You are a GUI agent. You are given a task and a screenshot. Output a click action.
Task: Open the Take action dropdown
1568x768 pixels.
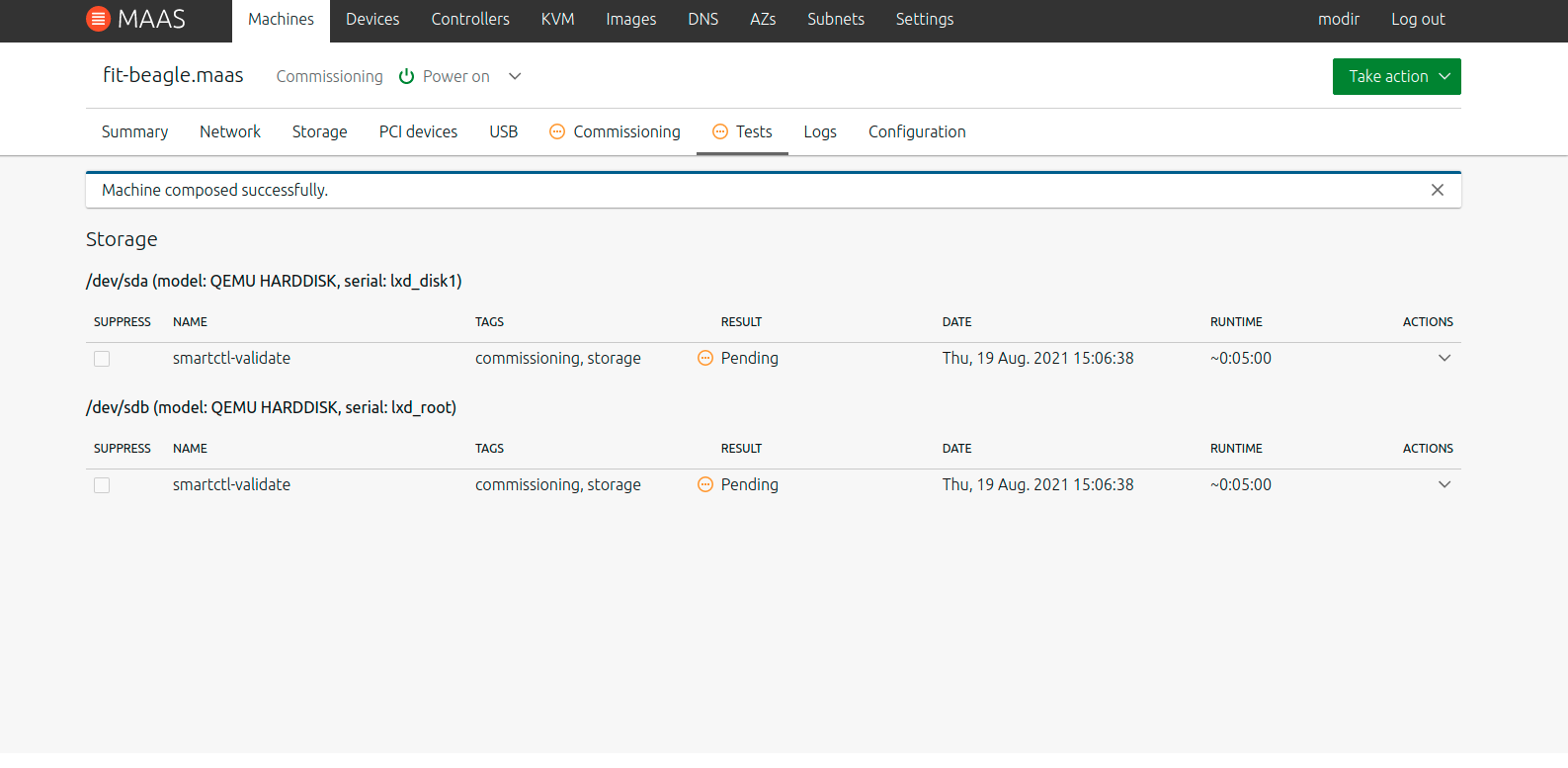tap(1395, 76)
